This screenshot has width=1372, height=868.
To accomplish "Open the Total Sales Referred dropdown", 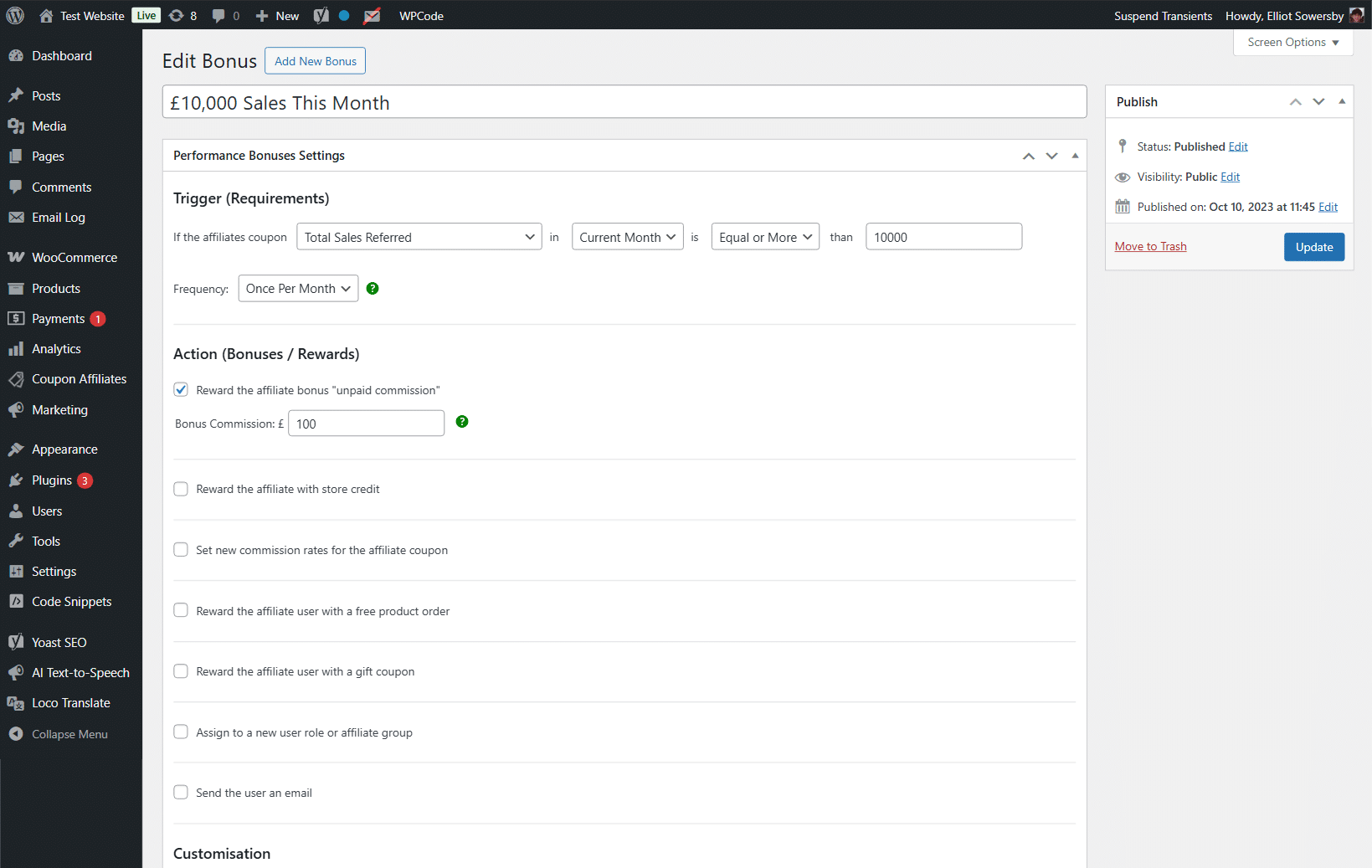I will pyautogui.click(x=419, y=237).
